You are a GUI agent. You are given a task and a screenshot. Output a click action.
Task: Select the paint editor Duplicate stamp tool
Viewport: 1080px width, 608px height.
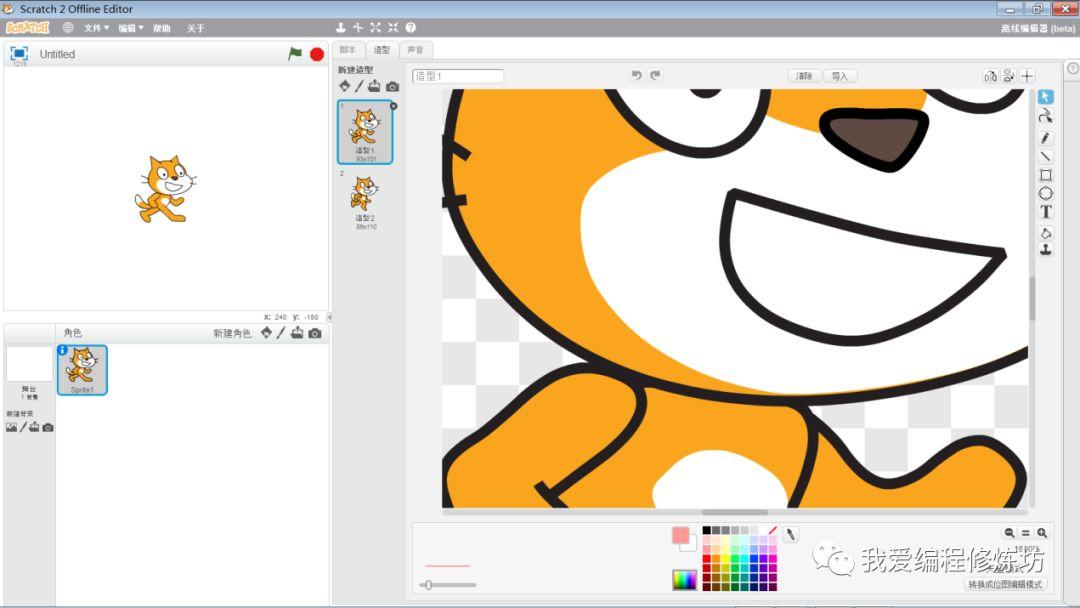coord(1046,250)
